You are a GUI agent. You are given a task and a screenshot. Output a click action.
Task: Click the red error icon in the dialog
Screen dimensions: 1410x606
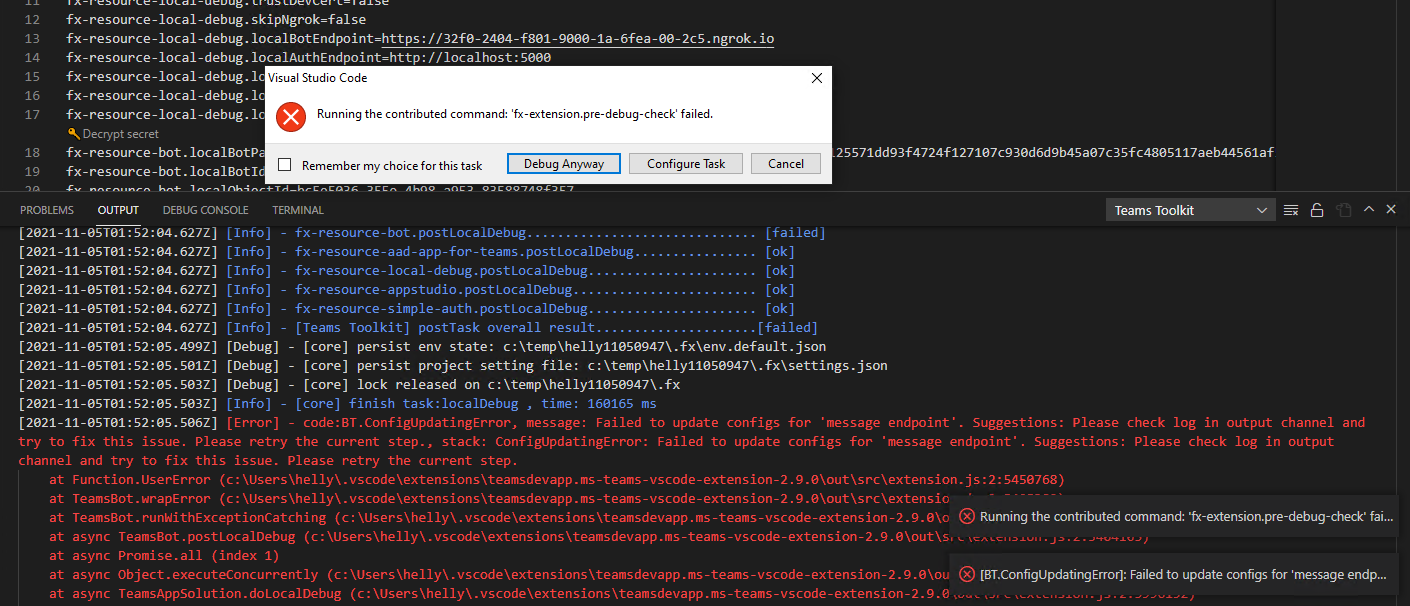291,117
